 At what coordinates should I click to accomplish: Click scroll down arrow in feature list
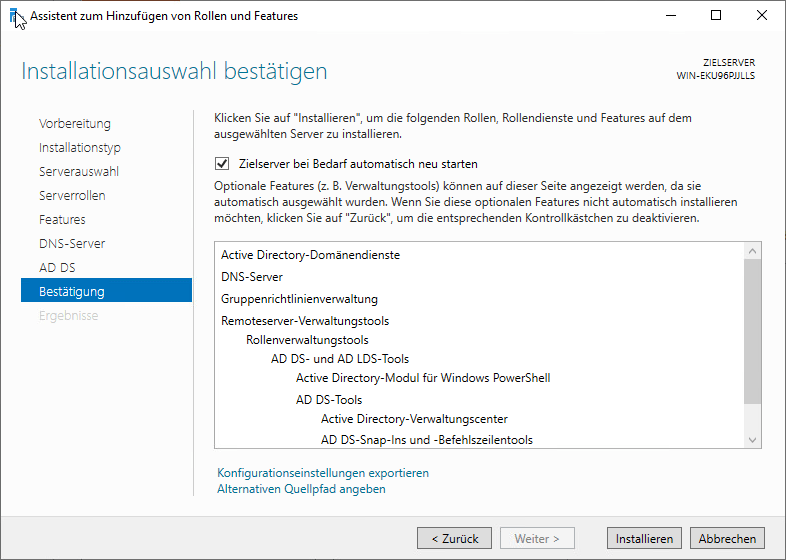click(752, 440)
